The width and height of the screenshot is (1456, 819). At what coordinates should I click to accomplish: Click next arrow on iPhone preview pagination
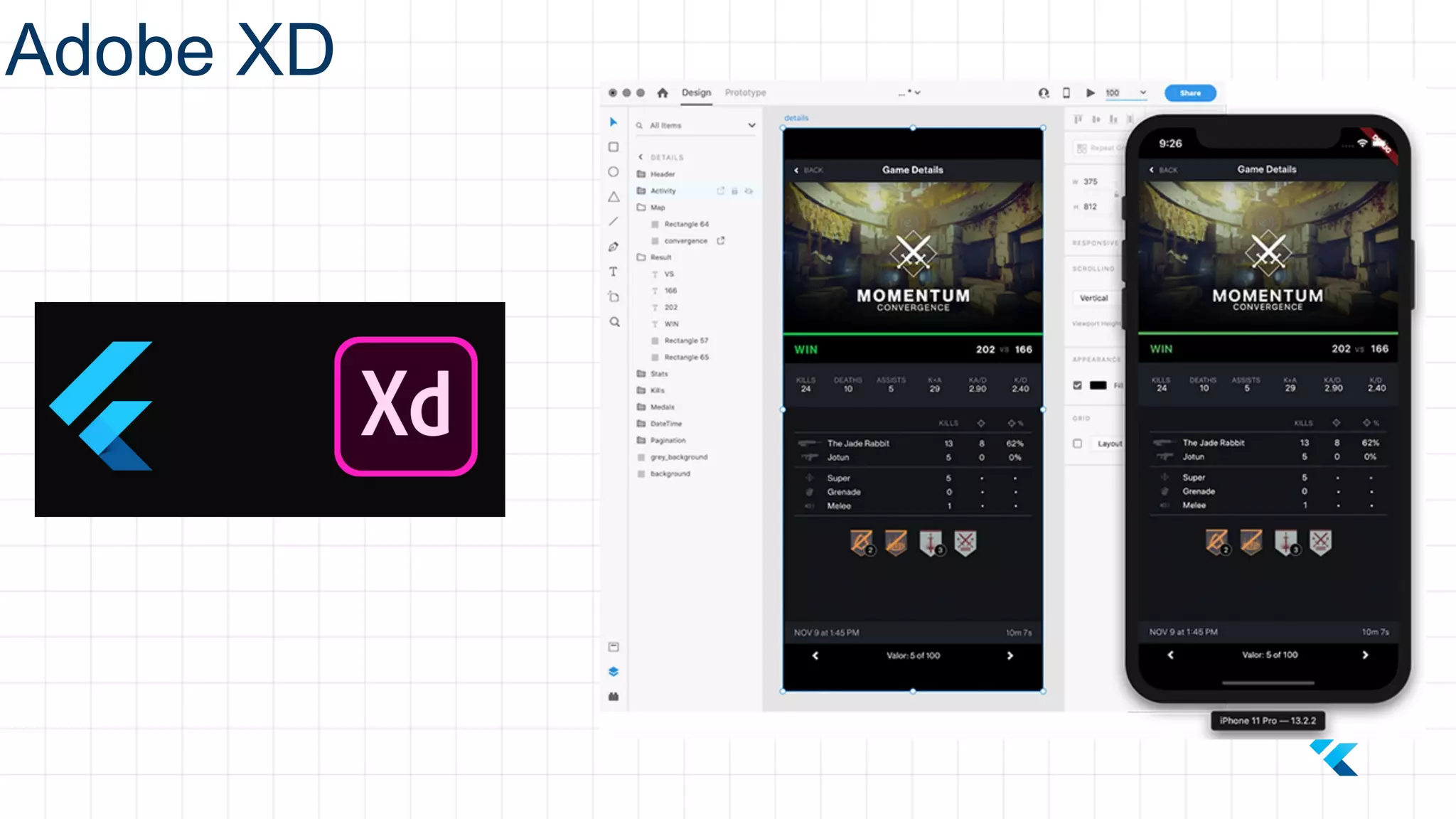click(1365, 655)
